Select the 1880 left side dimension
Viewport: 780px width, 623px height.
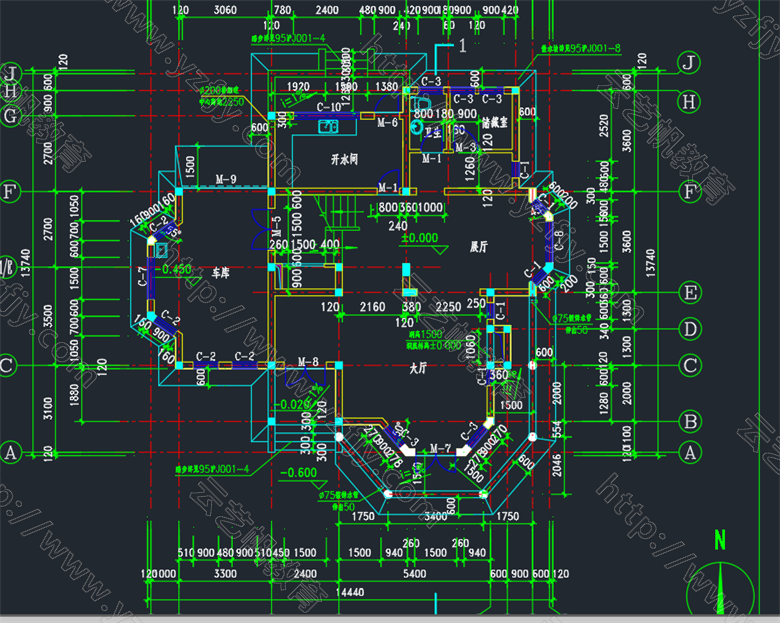click(x=74, y=395)
